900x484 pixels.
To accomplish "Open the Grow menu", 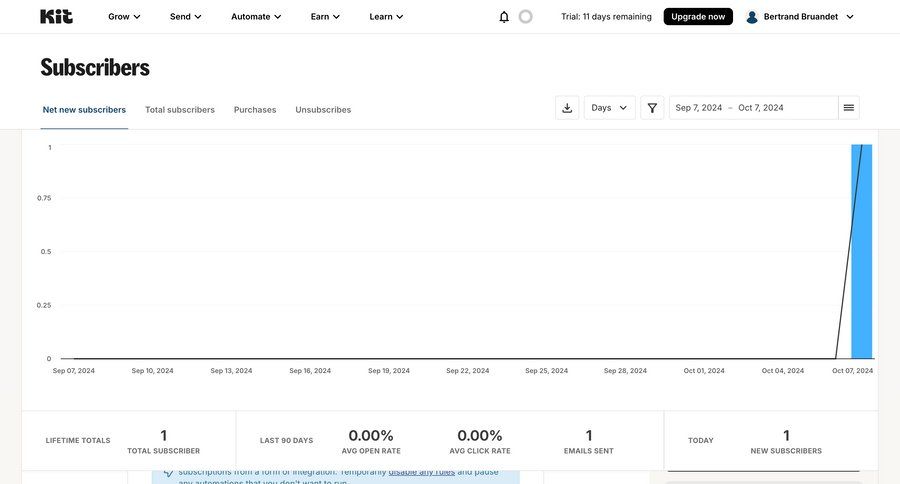I will coord(124,17).
